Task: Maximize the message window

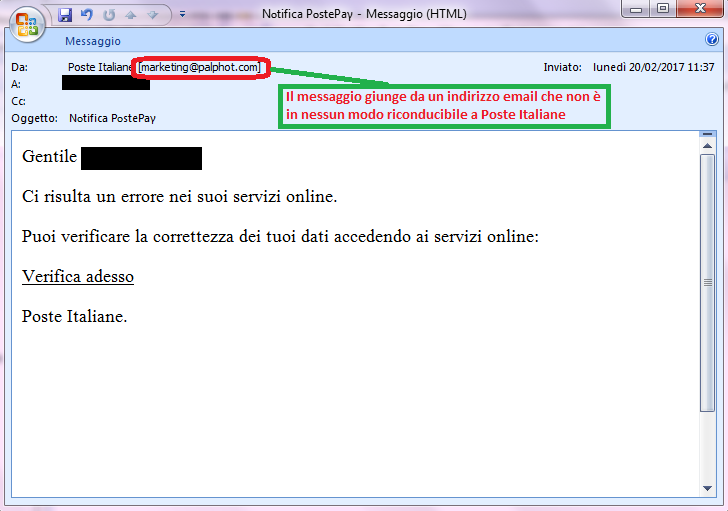Action: [663, 9]
